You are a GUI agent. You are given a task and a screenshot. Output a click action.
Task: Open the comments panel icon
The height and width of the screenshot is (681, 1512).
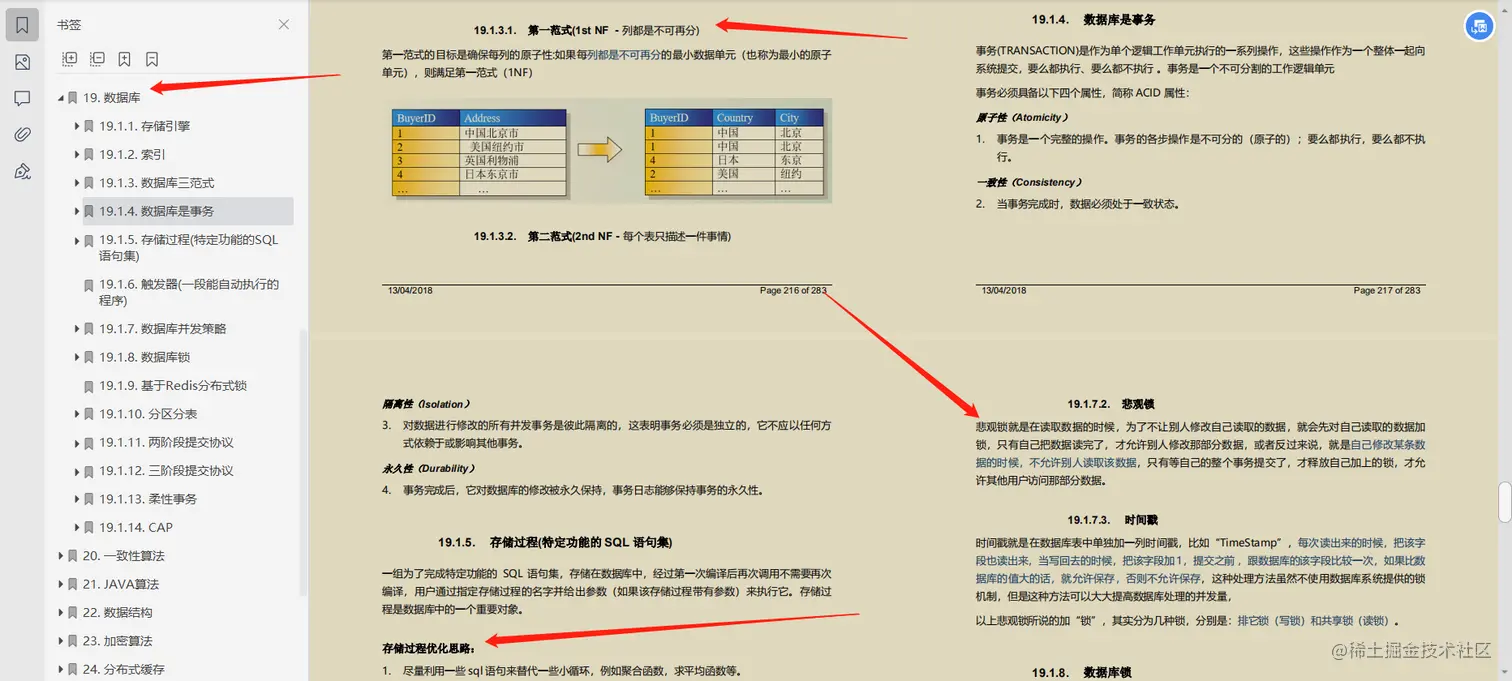click(22, 96)
